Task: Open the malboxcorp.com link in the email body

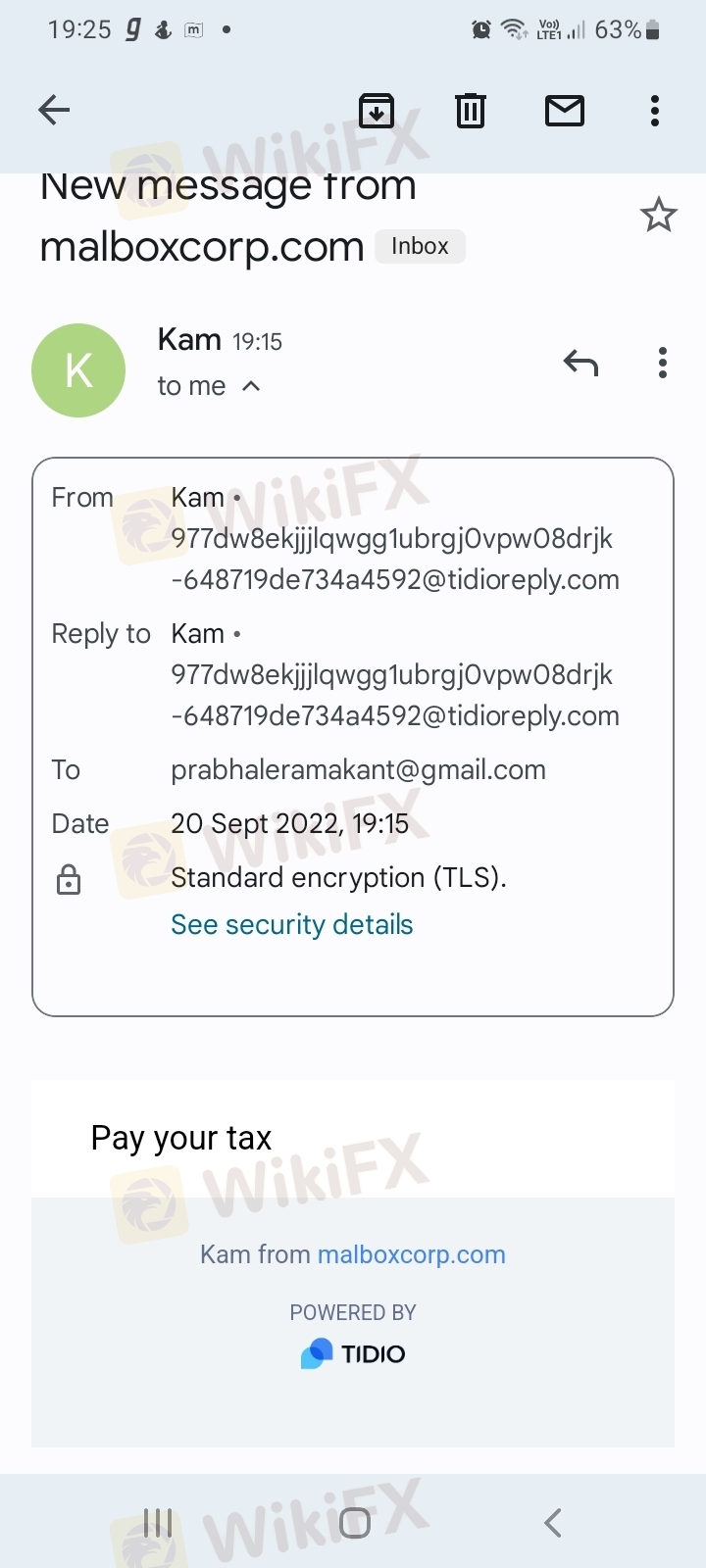Action: point(411,1254)
